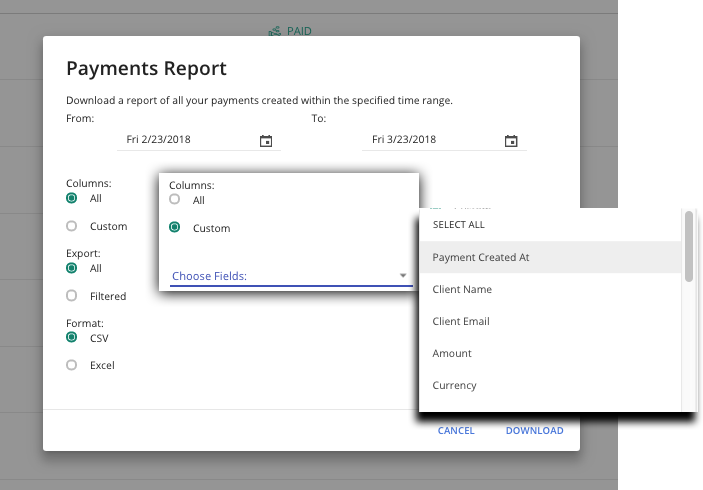Select the Custom columns radio in main dialog
This screenshot has width=703, height=490.
tap(71, 226)
